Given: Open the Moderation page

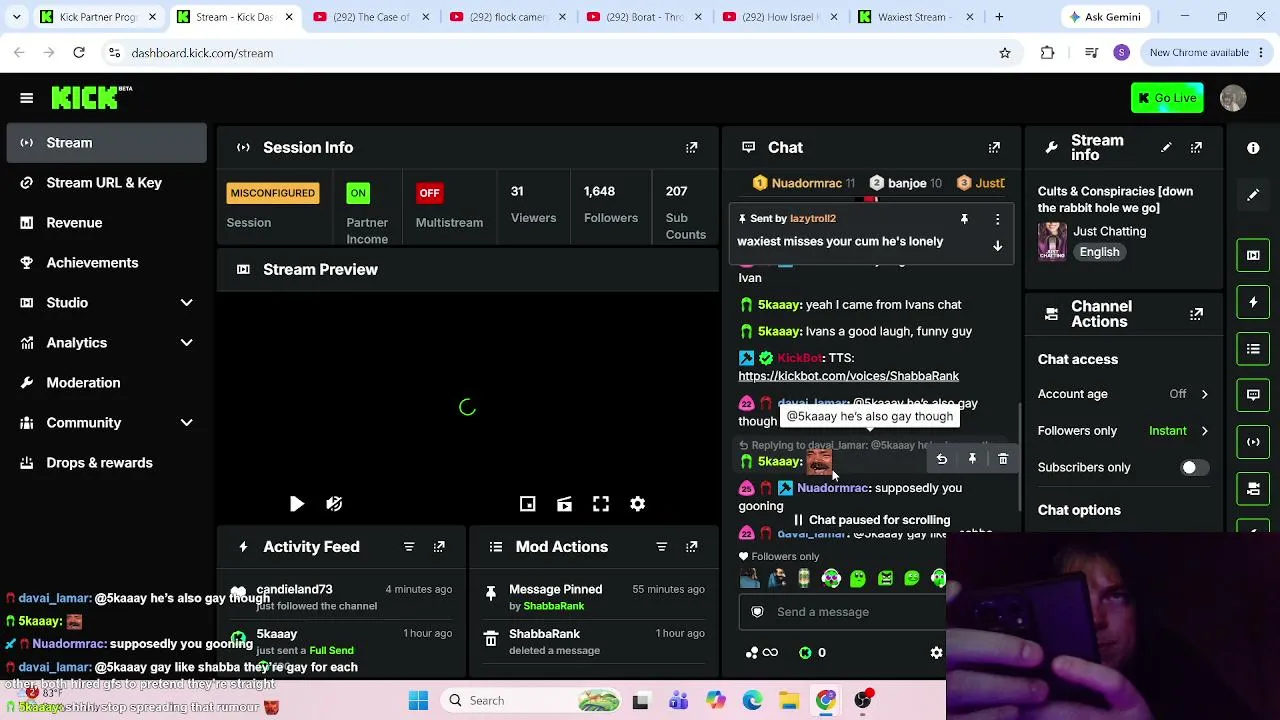Looking at the screenshot, I should point(106,383).
